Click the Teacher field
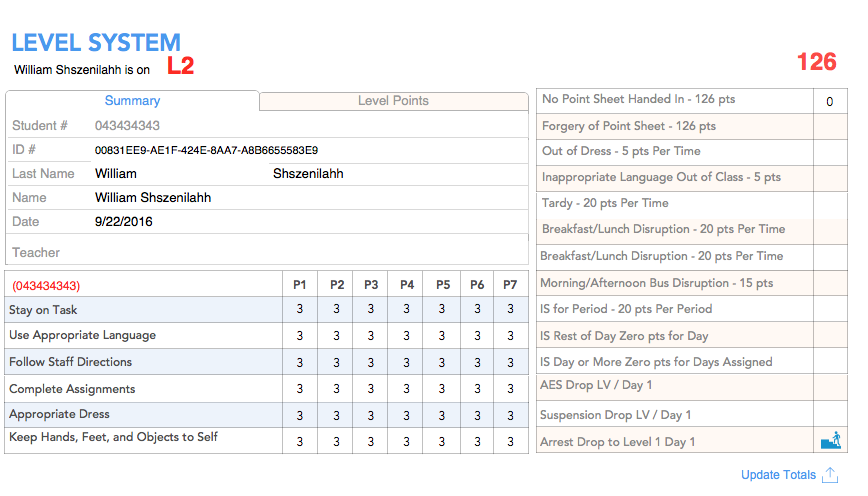This screenshot has width=868, height=496. [x=310, y=252]
